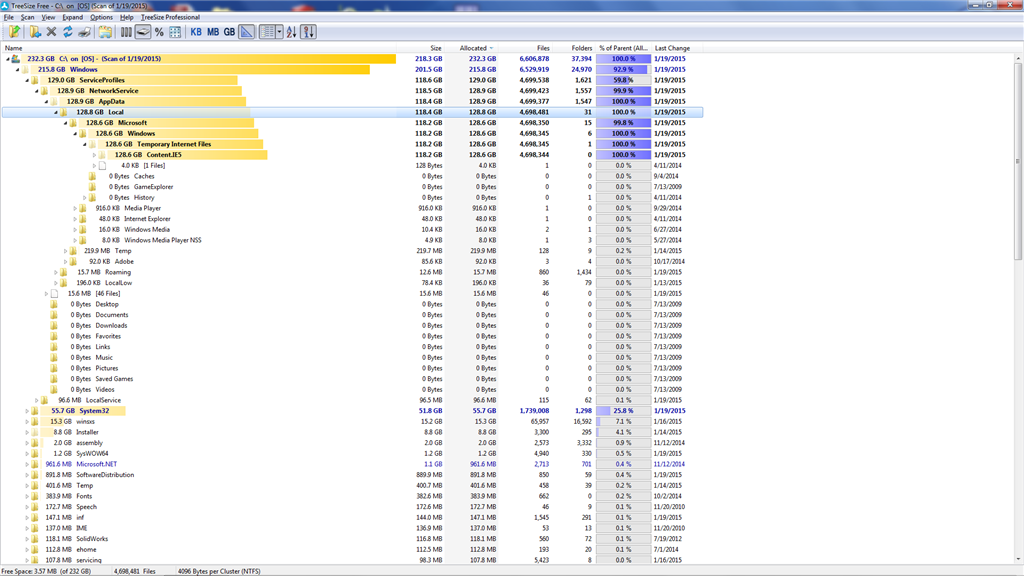Toggle the allocated space disk-drive mode button
The image size is (1024, 576).
pyautogui.click(x=143, y=31)
